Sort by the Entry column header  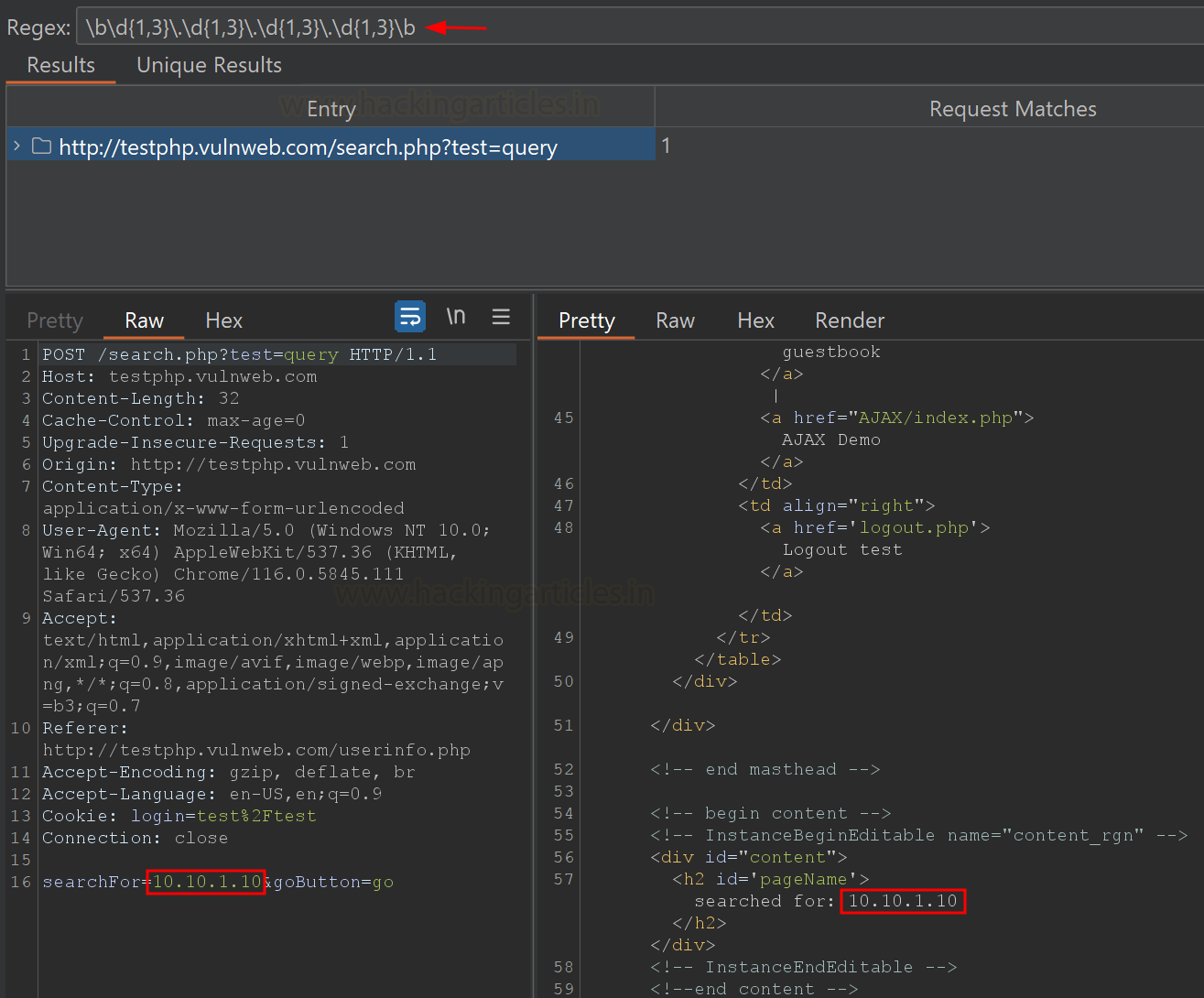[x=331, y=109]
